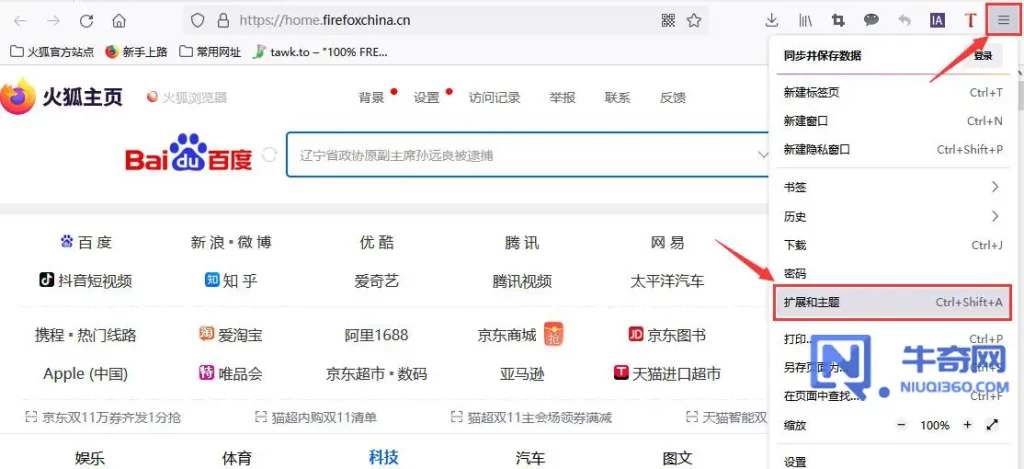Select 密码 in the menu
The height and width of the screenshot is (469, 1024).
pyautogui.click(x=893, y=274)
